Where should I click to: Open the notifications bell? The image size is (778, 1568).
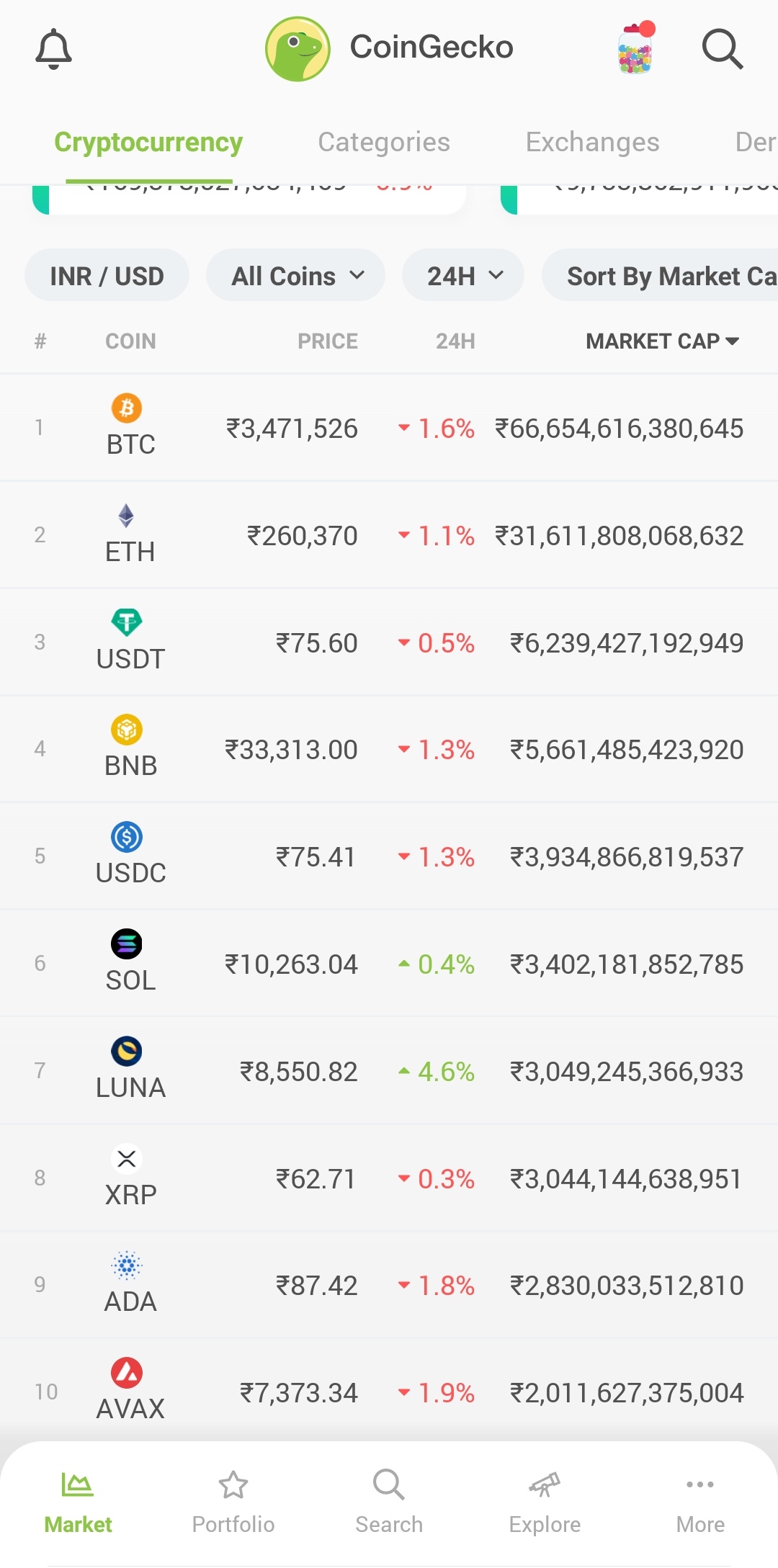click(54, 50)
